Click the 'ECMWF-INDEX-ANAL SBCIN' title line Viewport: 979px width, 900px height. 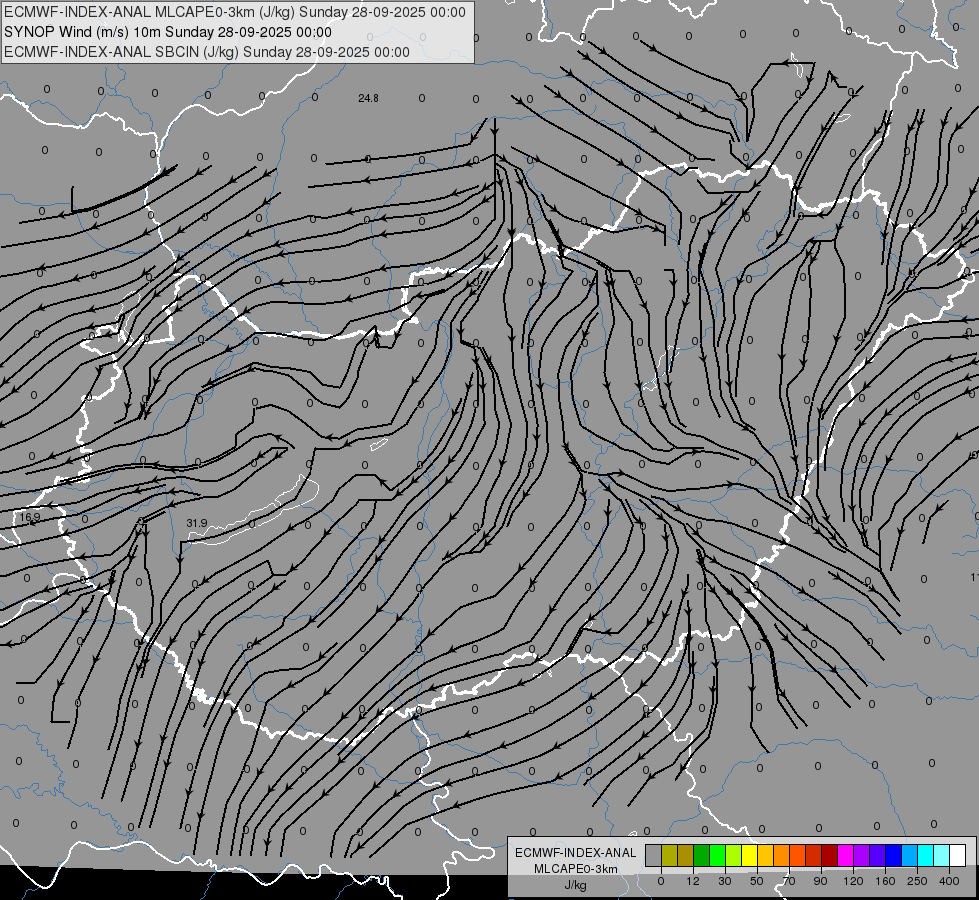tap(207, 52)
